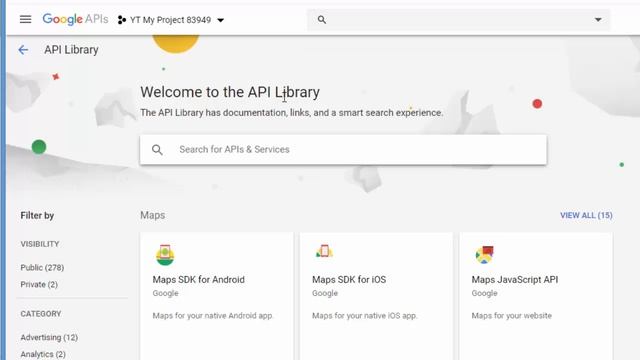Click 'Maps for your native Android app' description
This screenshot has width=640, height=360.
coord(213,316)
